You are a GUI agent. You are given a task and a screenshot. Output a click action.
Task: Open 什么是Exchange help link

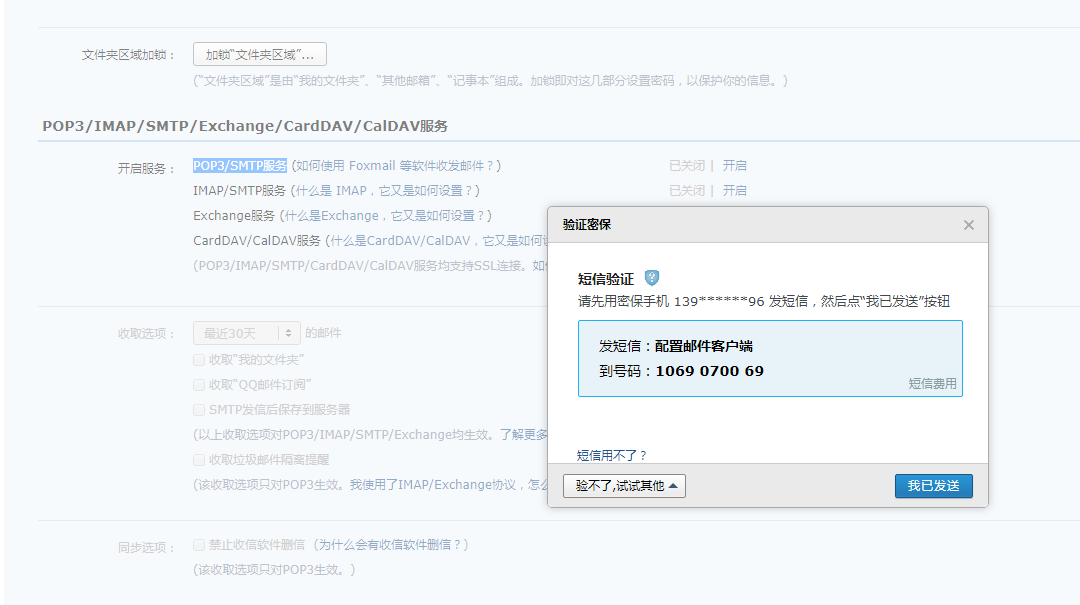385,216
